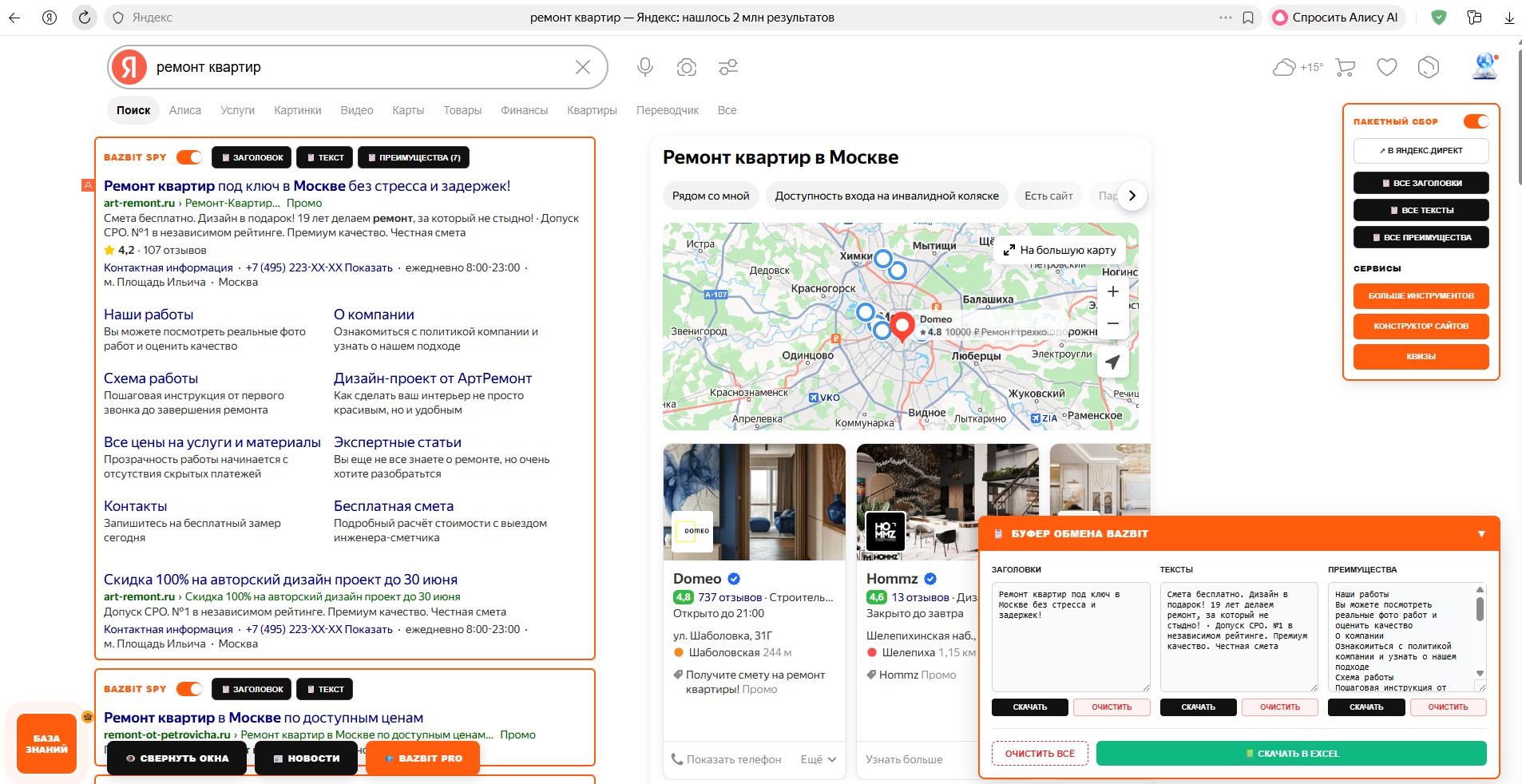Viewport: 1522px width, 784px height.
Task: Open the Бесплатная смета sitelink
Action: [394, 506]
